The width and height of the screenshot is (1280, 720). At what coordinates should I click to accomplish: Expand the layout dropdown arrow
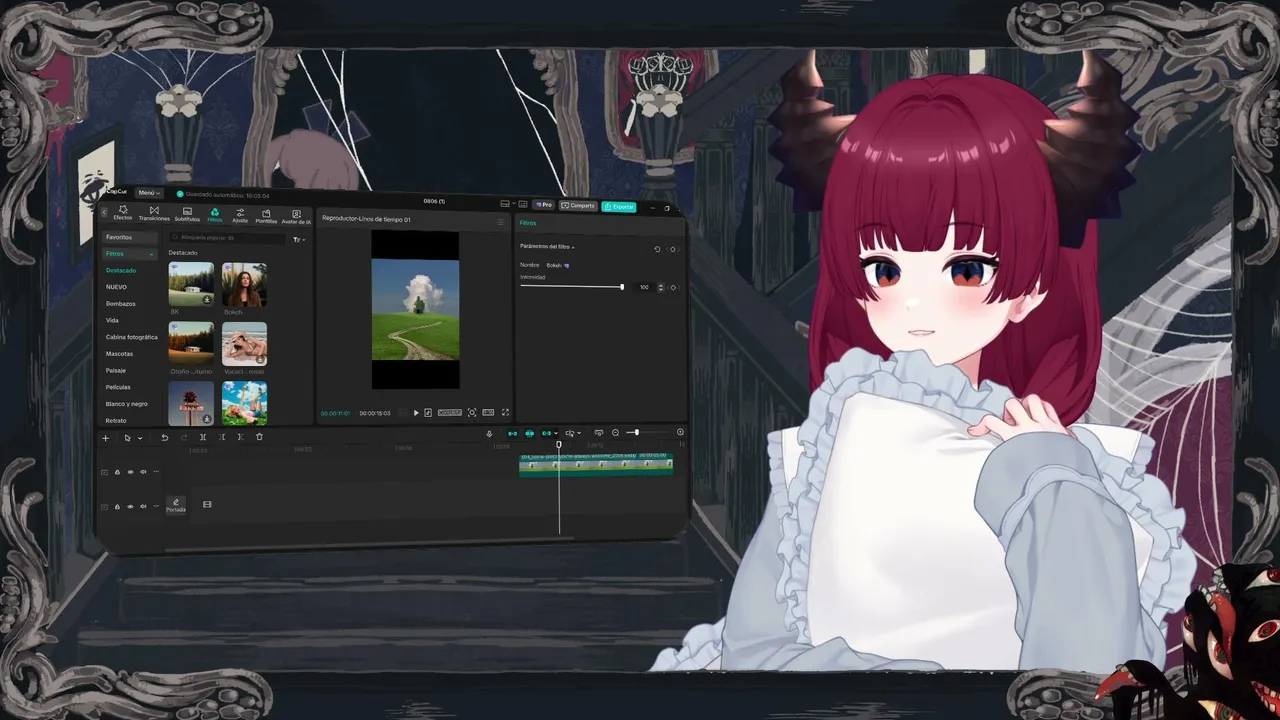pyautogui.click(x=514, y=205)
